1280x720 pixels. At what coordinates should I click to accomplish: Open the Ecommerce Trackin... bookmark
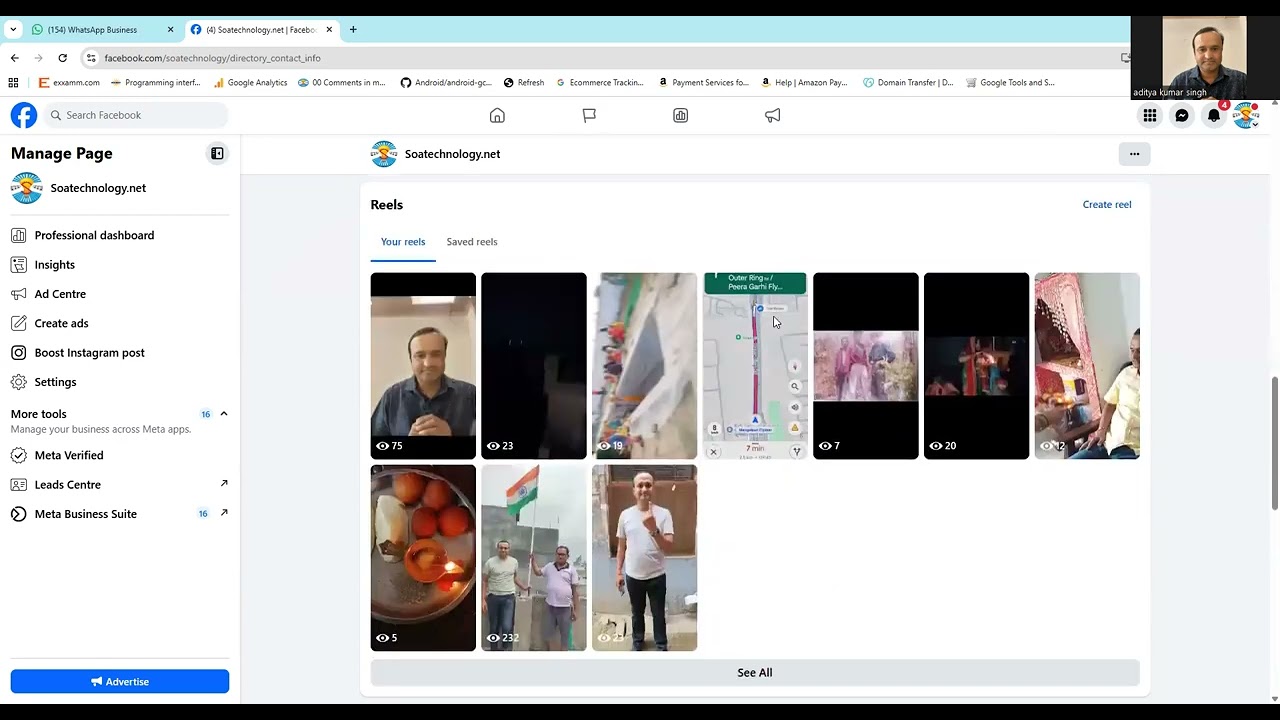[600, 83]
